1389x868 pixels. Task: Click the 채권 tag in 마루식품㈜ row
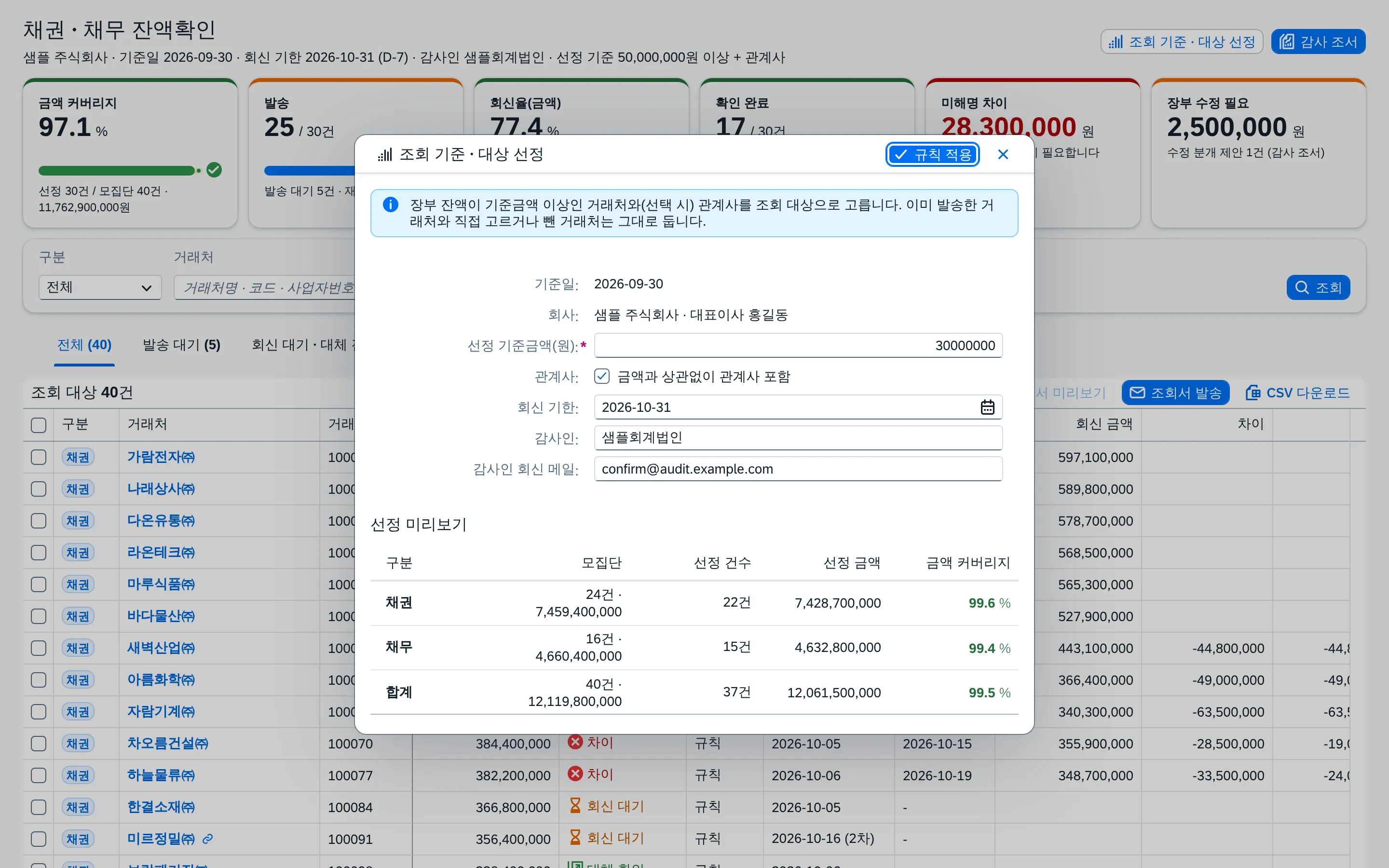tap(78, 584)
